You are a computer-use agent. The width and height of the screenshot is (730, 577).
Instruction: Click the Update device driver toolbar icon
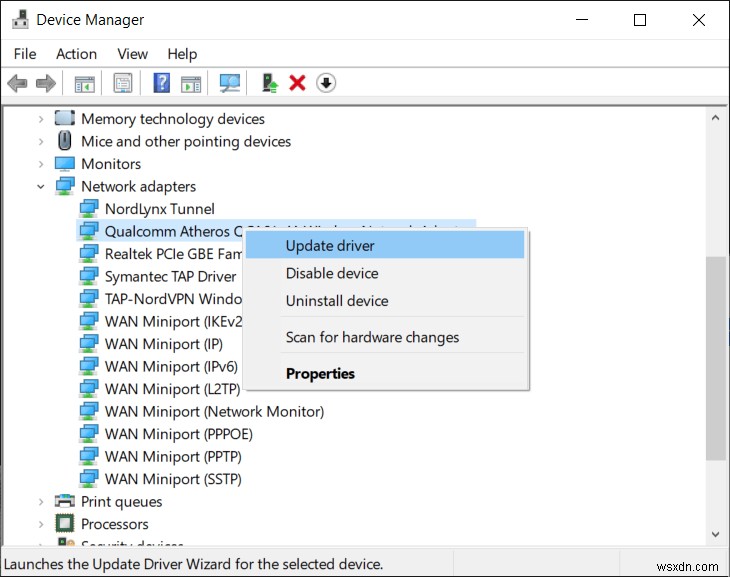pyautogui.click(x=269, y=83)
